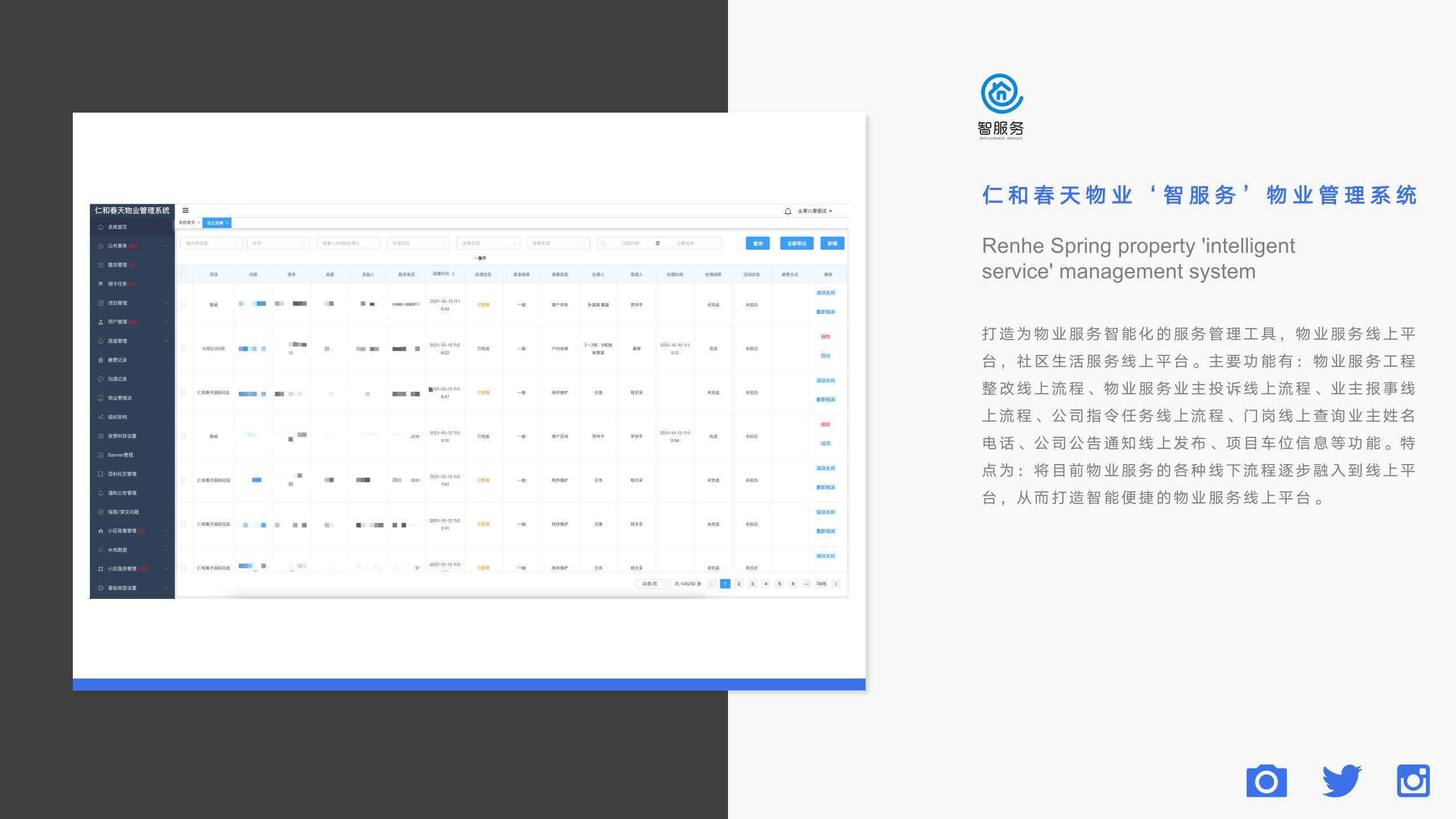Screen dimensions: 1456x819
Task: Open the 20条/页 page size dropdown
Action: [652, 584]
